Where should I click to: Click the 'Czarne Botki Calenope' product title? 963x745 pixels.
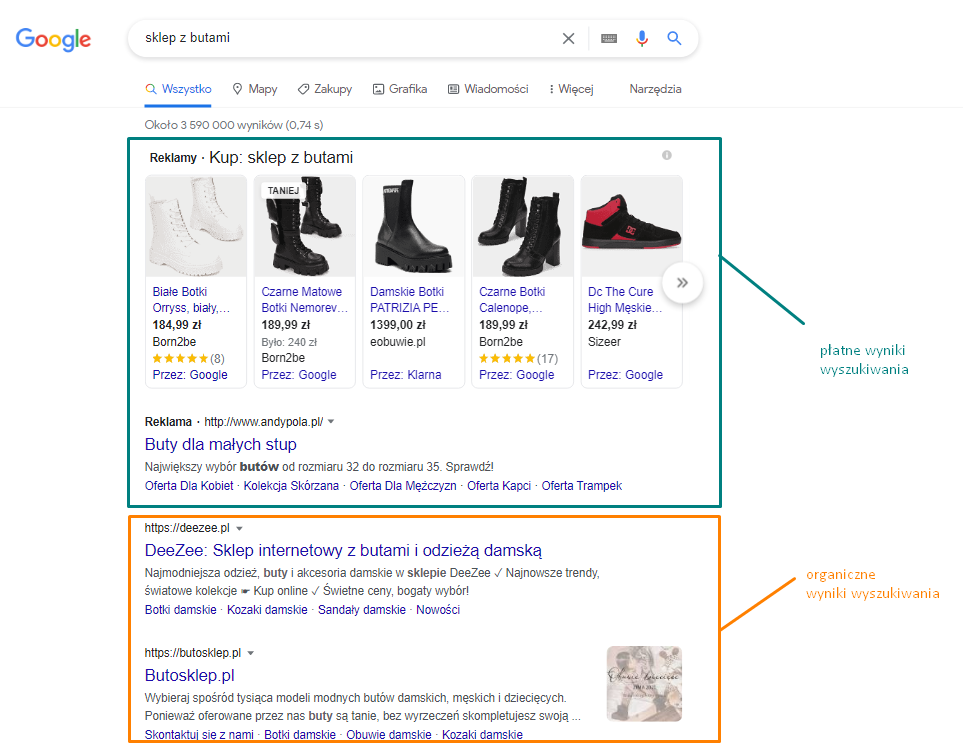(511, 300)
